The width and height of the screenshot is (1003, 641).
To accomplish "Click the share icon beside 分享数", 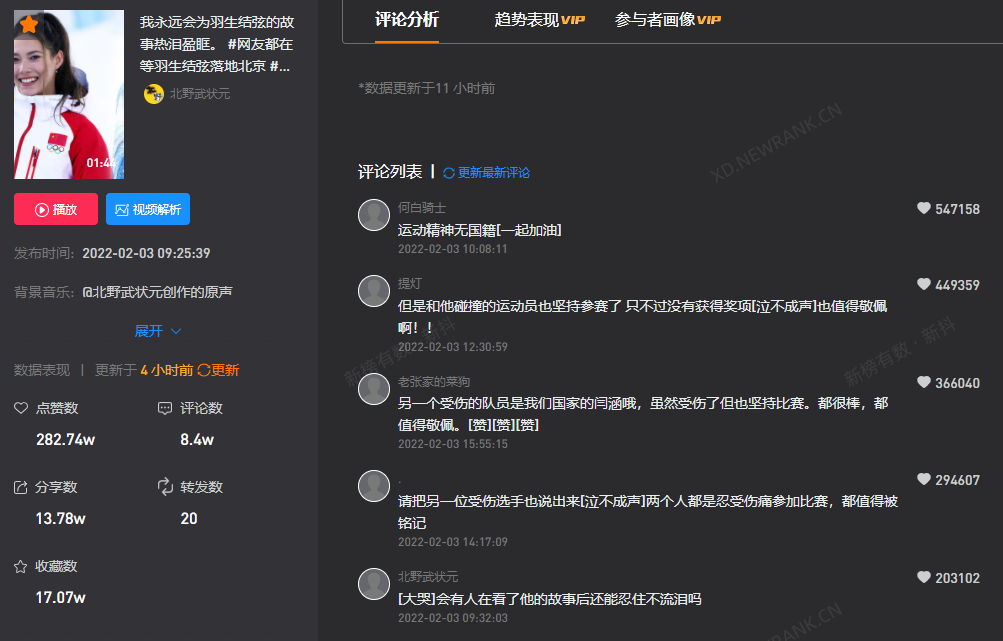I will 20,487.
